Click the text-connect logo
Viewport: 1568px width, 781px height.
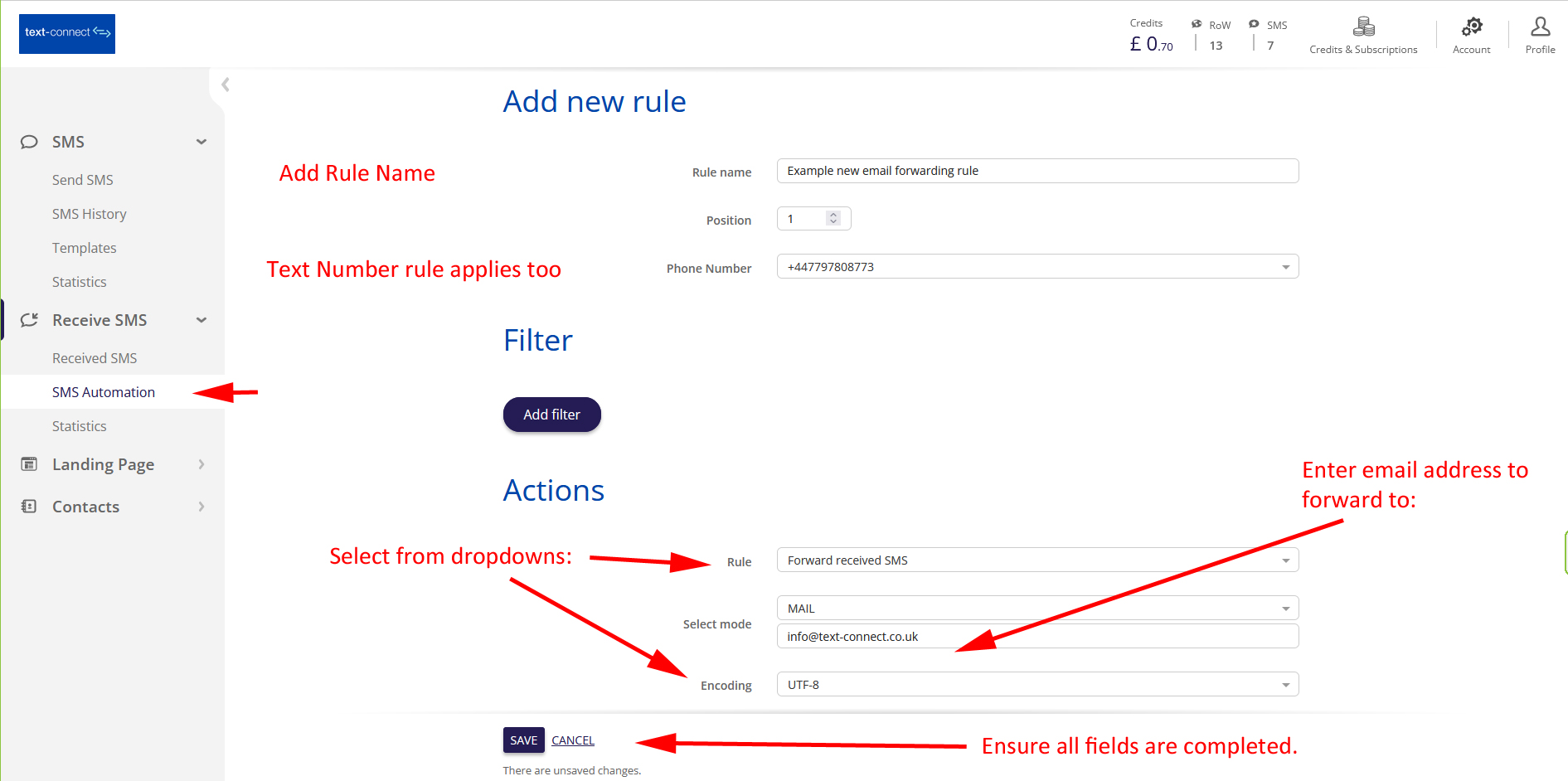click(x=66, y=33)
